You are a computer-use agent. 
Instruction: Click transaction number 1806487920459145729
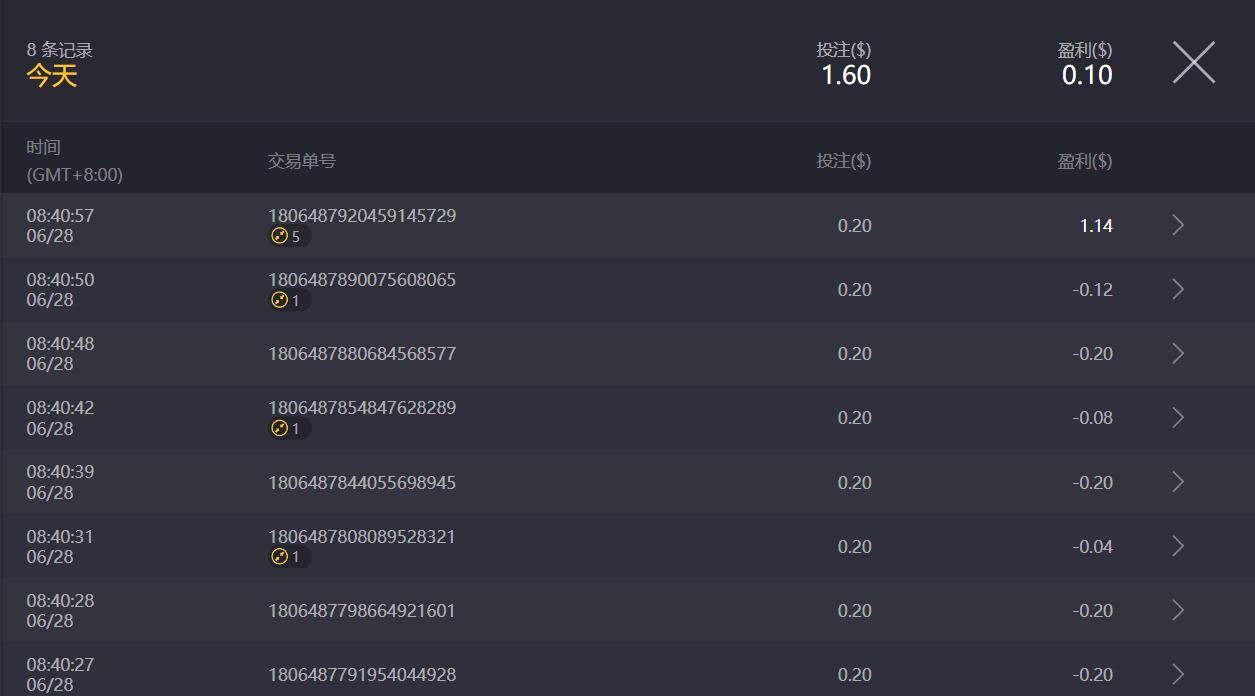(x=362, y=216)
